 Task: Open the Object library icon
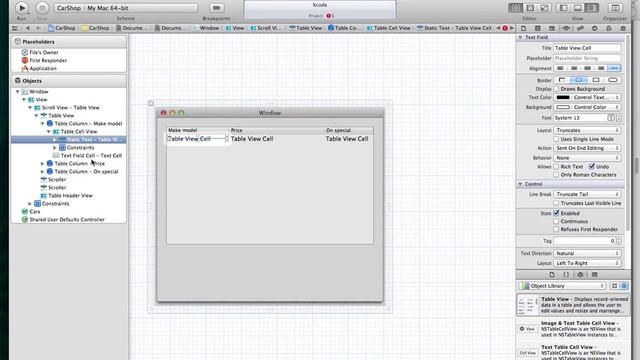580,274
